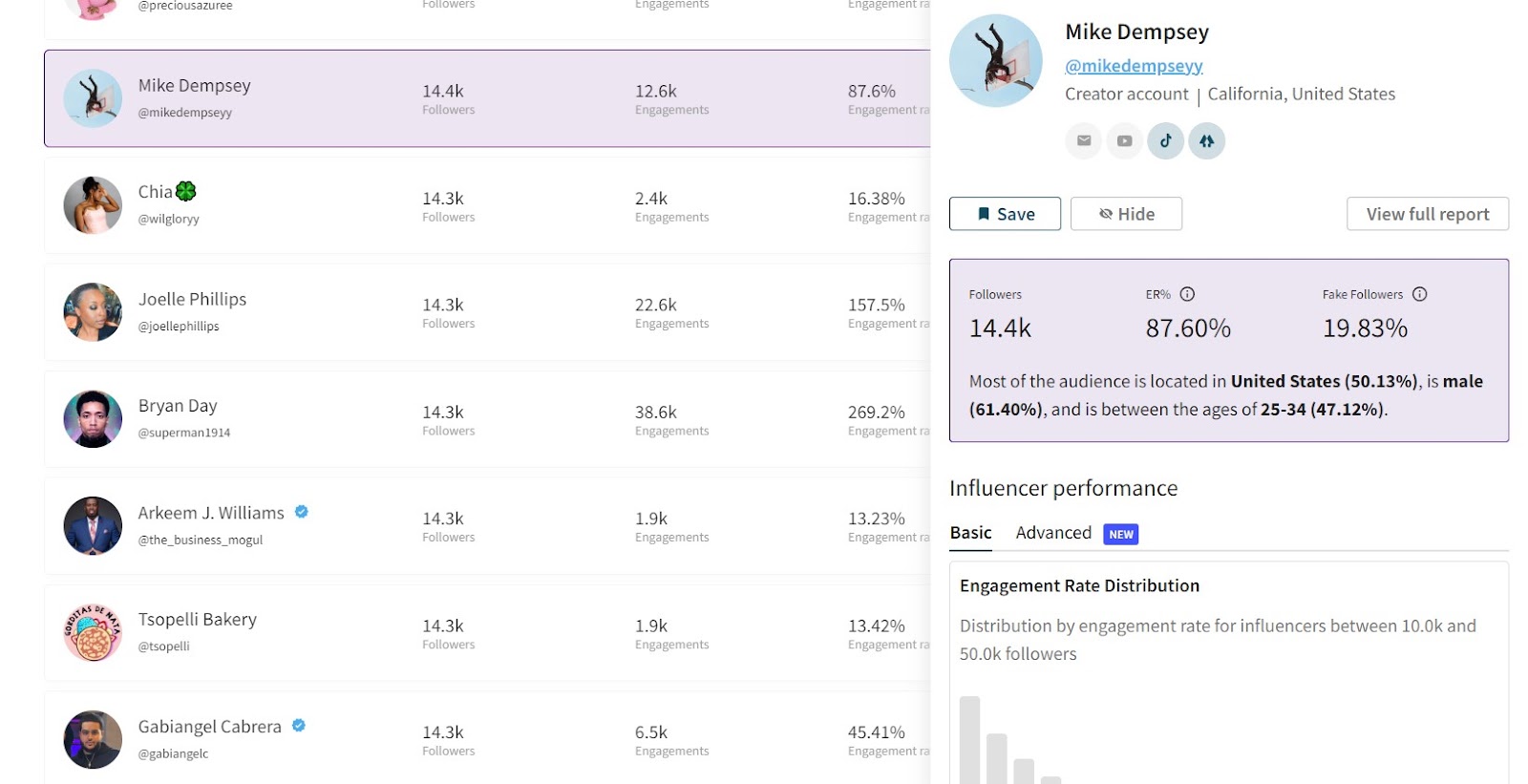The height and width of the screenshot is (784, 1528).
Task: Open the YouTube channel icon
Action: point(1124,141)
